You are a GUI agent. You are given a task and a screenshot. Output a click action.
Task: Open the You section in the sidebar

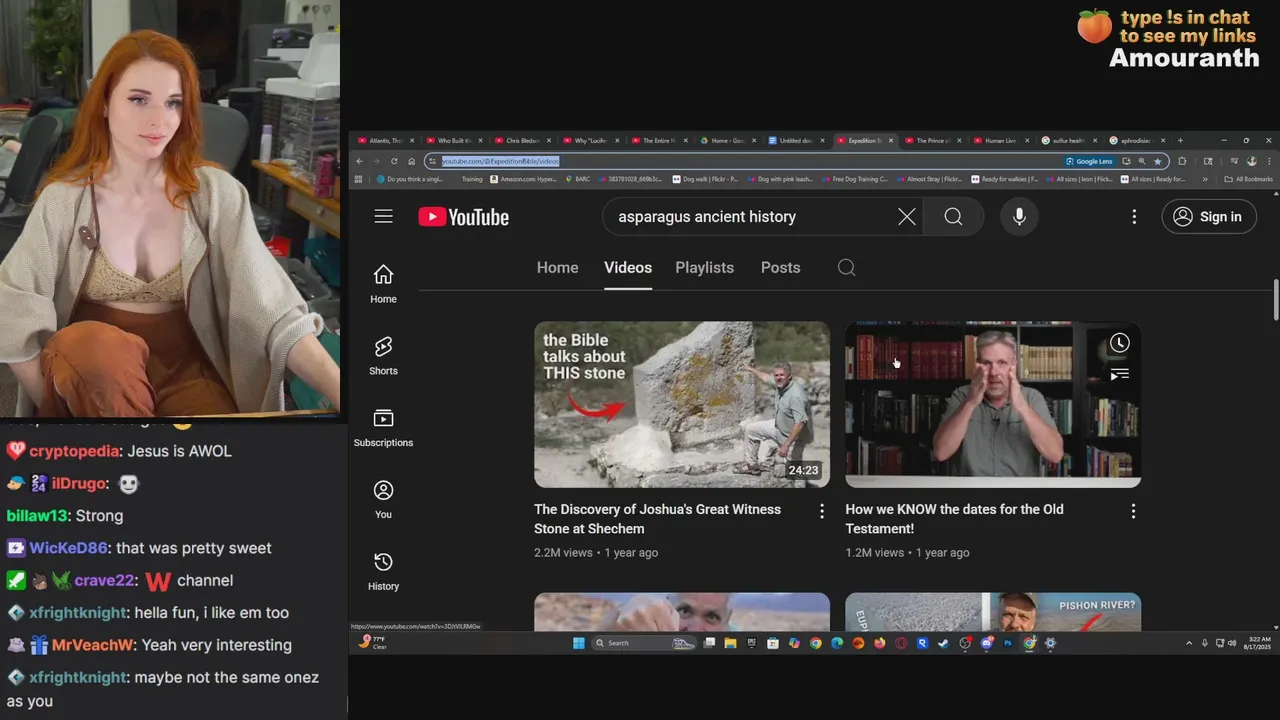pyautogui.click(x=383, y=500)
